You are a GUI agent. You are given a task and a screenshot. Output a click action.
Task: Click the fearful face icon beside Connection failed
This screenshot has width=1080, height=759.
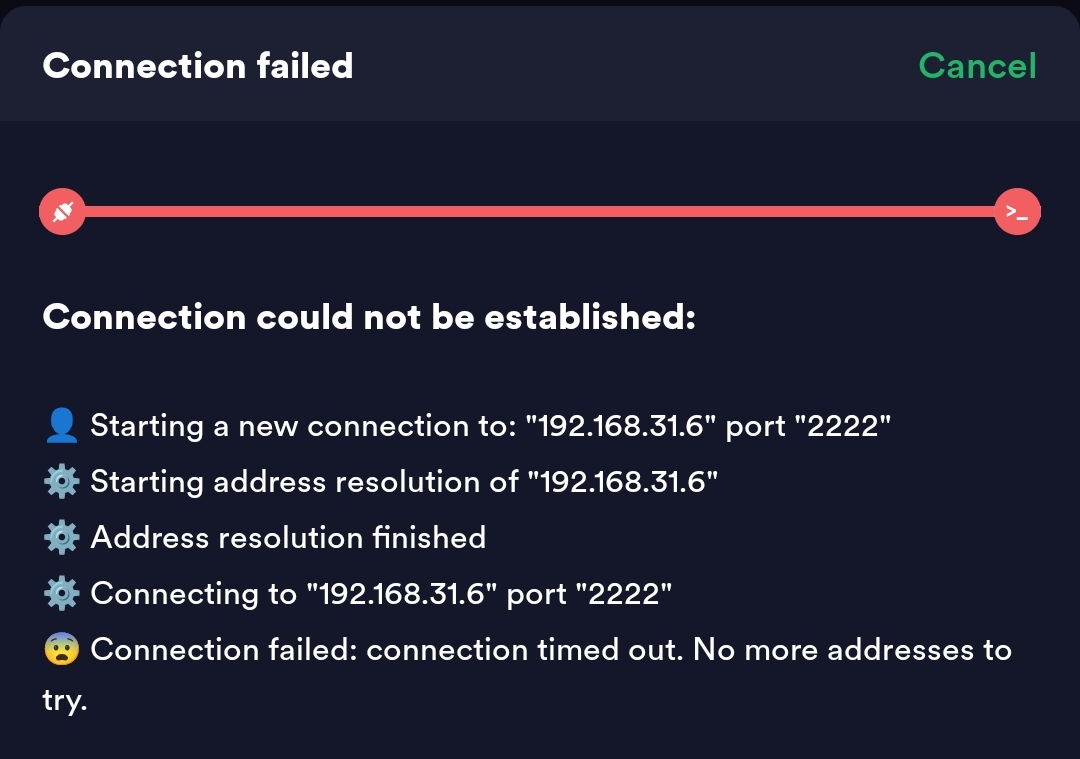pos(62,650)
